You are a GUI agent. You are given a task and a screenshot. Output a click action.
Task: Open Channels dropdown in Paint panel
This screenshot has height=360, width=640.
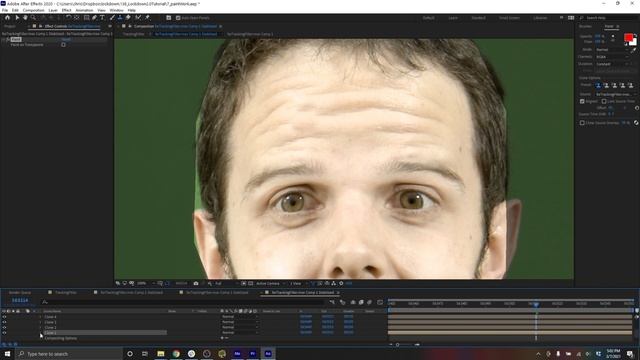[x=612, y=57]
